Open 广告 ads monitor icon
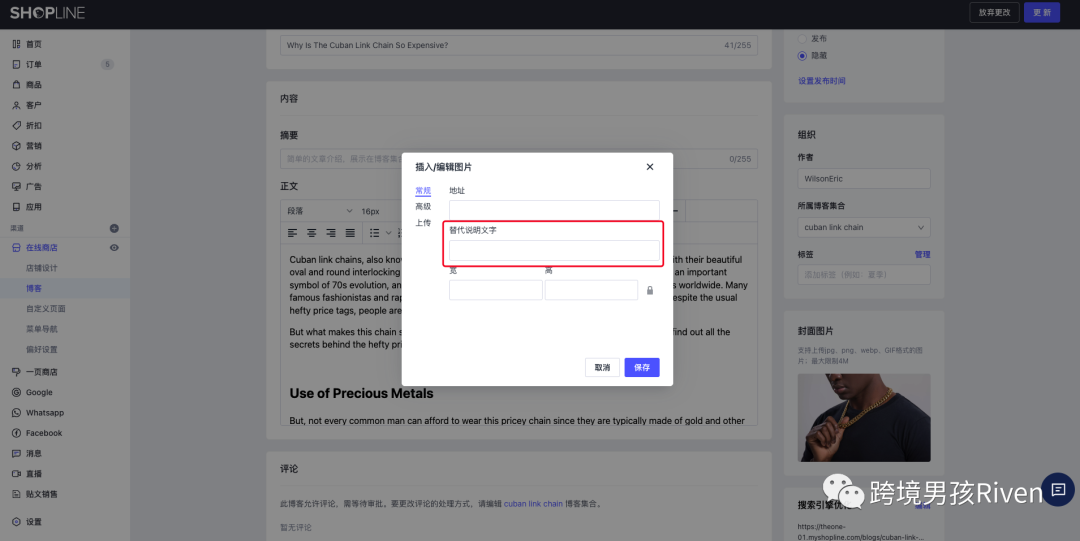The image size is (1080, 541). (x=16, y=187)
